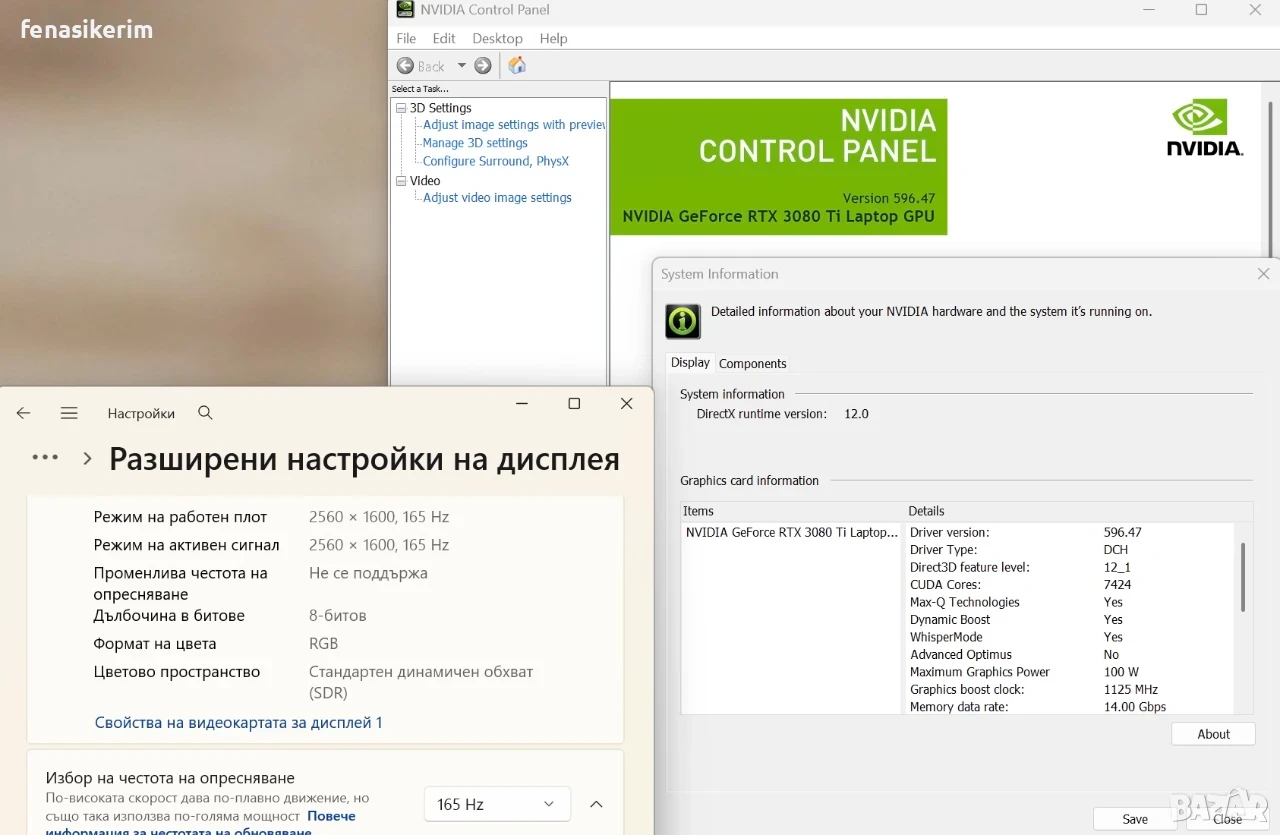Open 'Adjust image settings with preview' task
Viewport: 1280px width, 835px height.
(514, 125)
